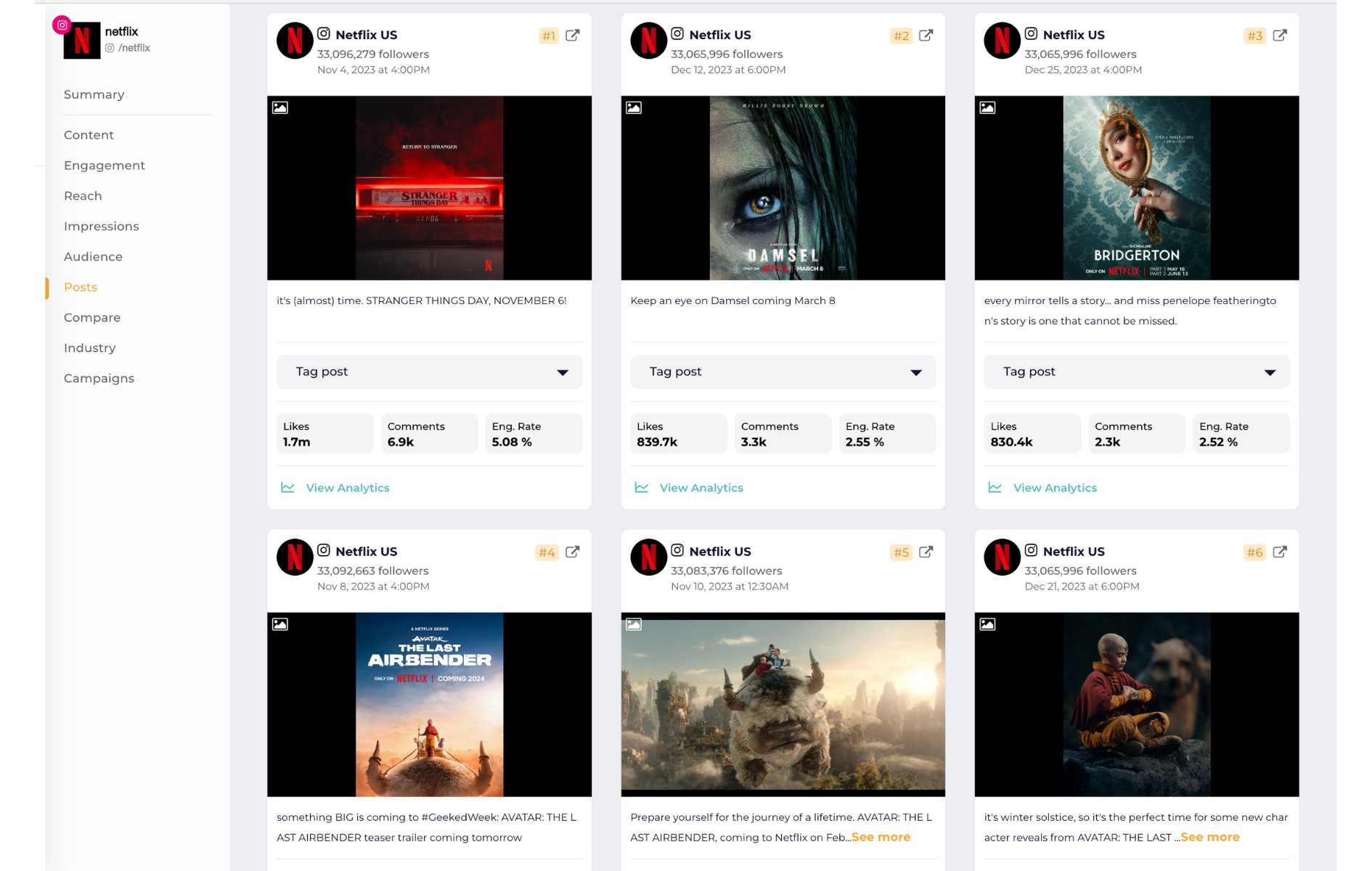
Task: Open Audience section in sidebar
Action: pos(93,257)
